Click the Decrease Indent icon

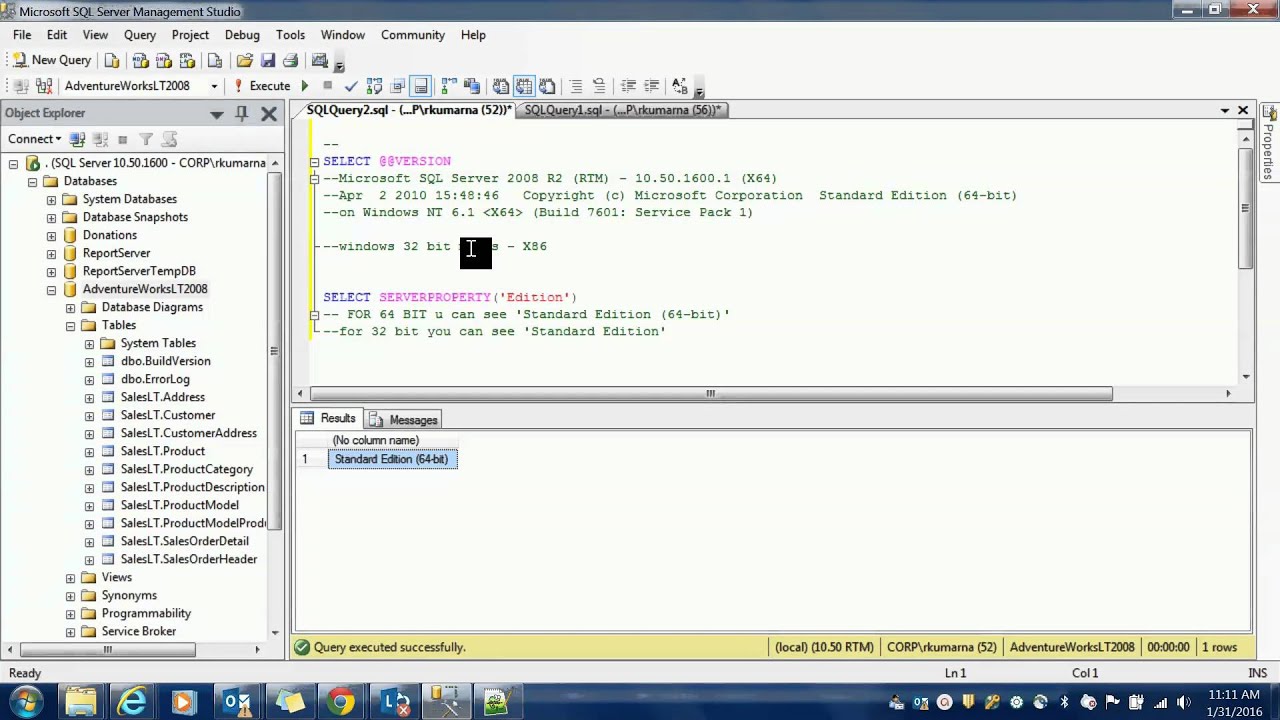(x=628, y=86)
